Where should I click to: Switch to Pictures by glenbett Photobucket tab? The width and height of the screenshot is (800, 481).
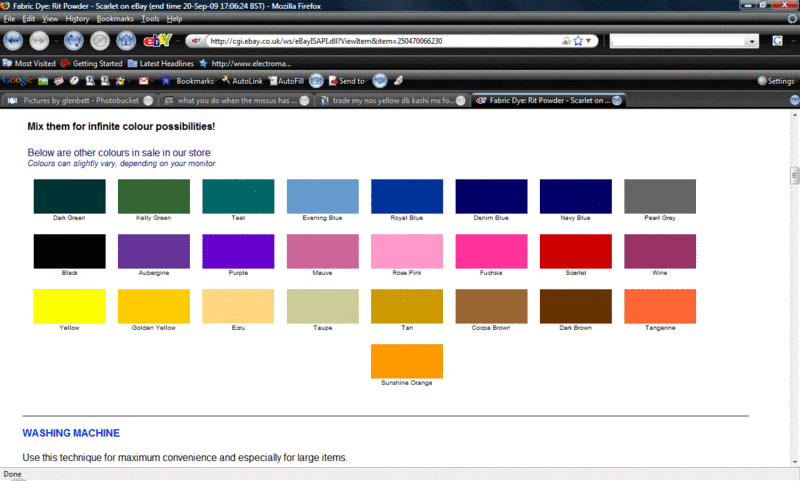coord(75,100)
